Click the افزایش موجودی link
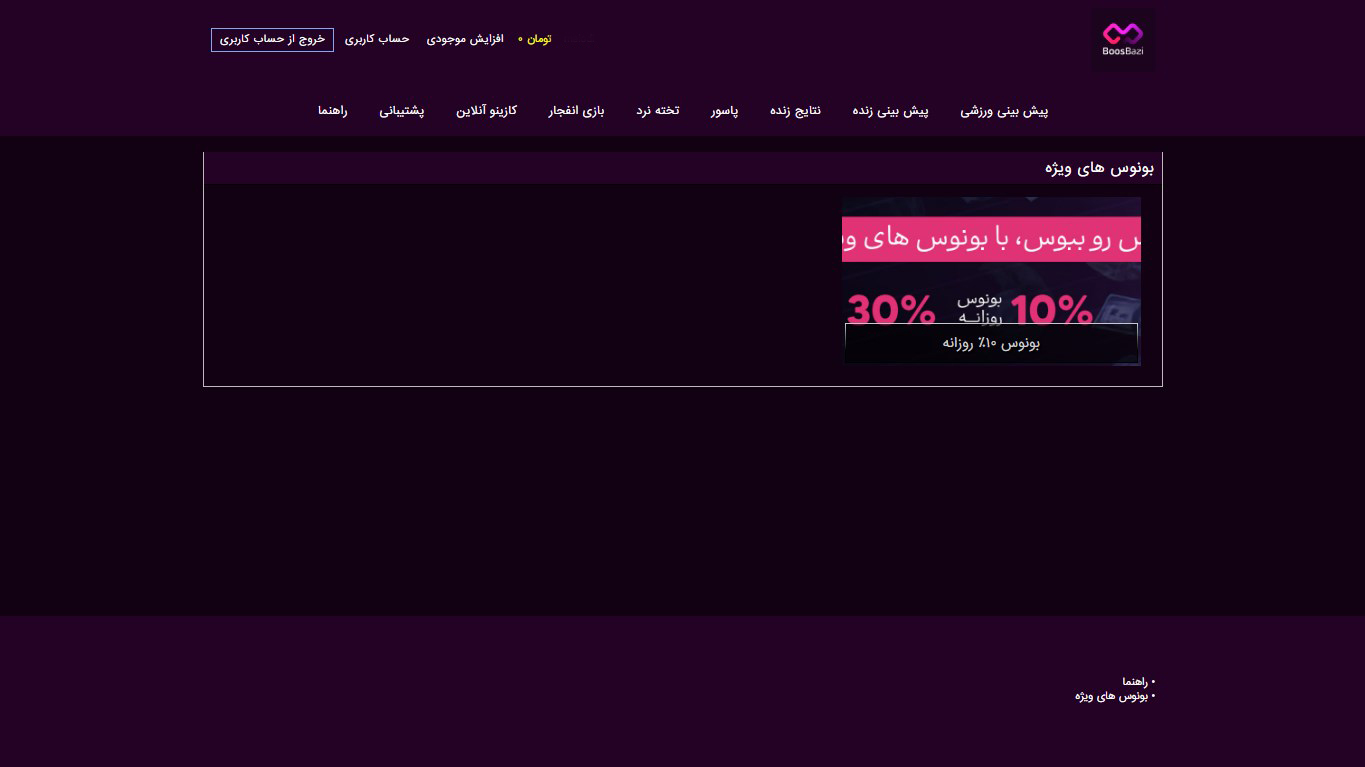The height and width of the screenshot is (767, 1365). click(x=465, y=39)
